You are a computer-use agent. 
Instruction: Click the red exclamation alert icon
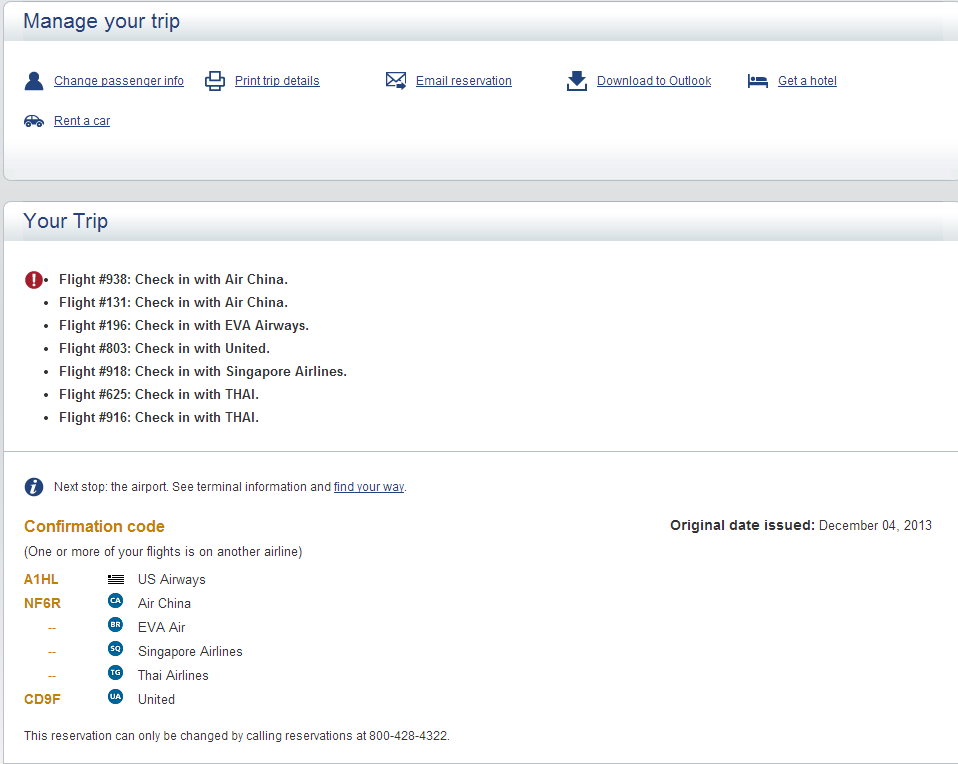tap(34, 280)
